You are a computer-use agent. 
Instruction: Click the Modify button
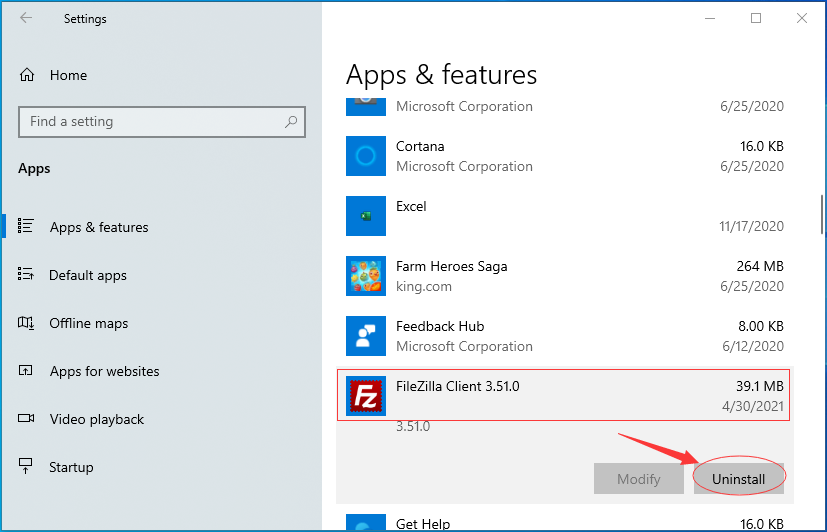pyautogui.click(x=639, y=479)
